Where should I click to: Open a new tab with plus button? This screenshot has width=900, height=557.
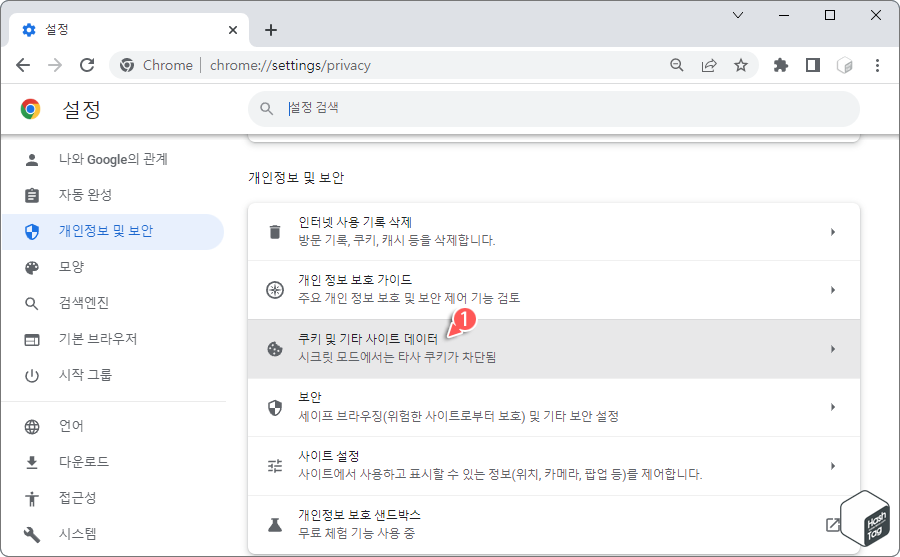coord(271,30)
